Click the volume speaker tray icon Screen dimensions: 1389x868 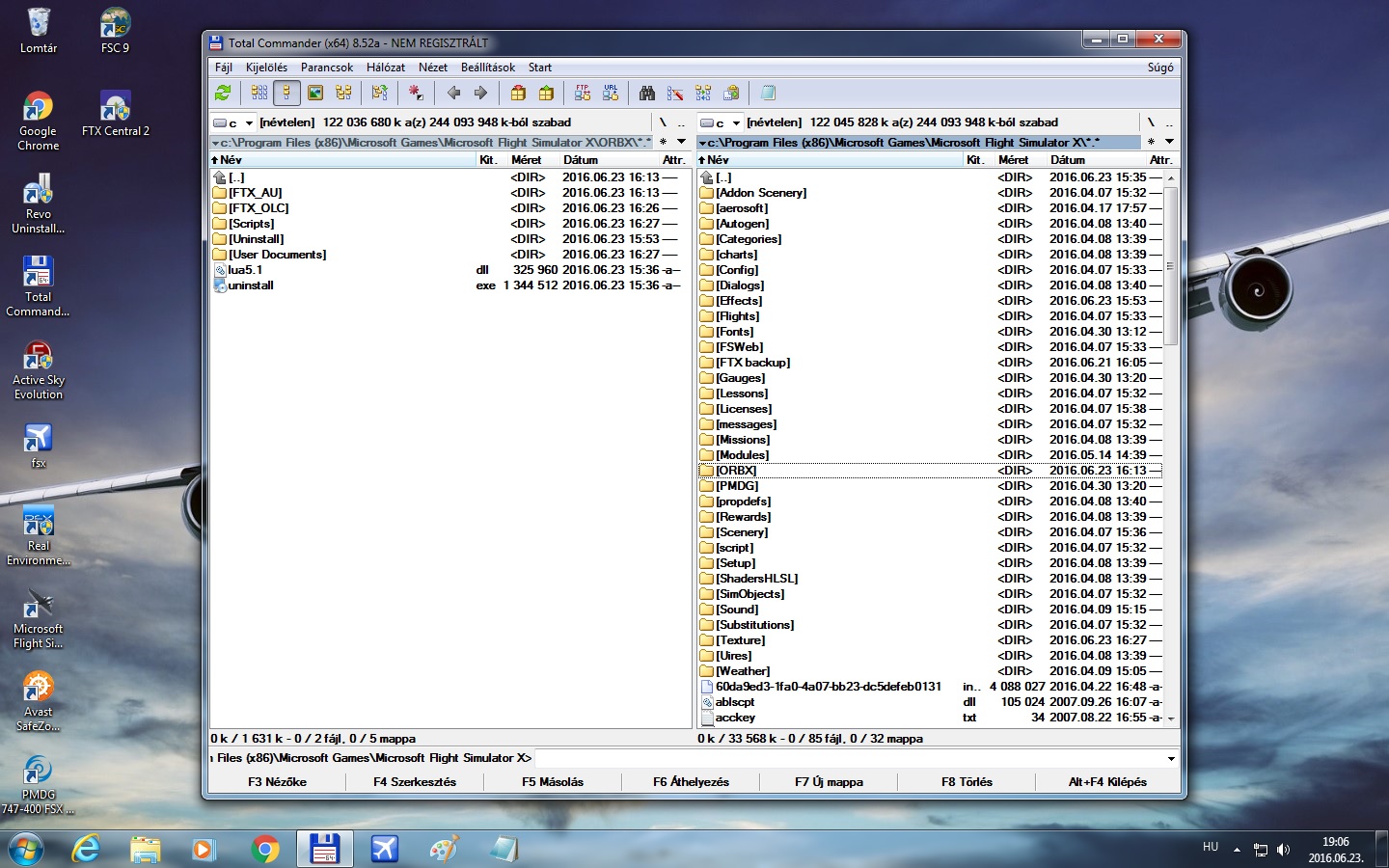(x=1283, y=850)
